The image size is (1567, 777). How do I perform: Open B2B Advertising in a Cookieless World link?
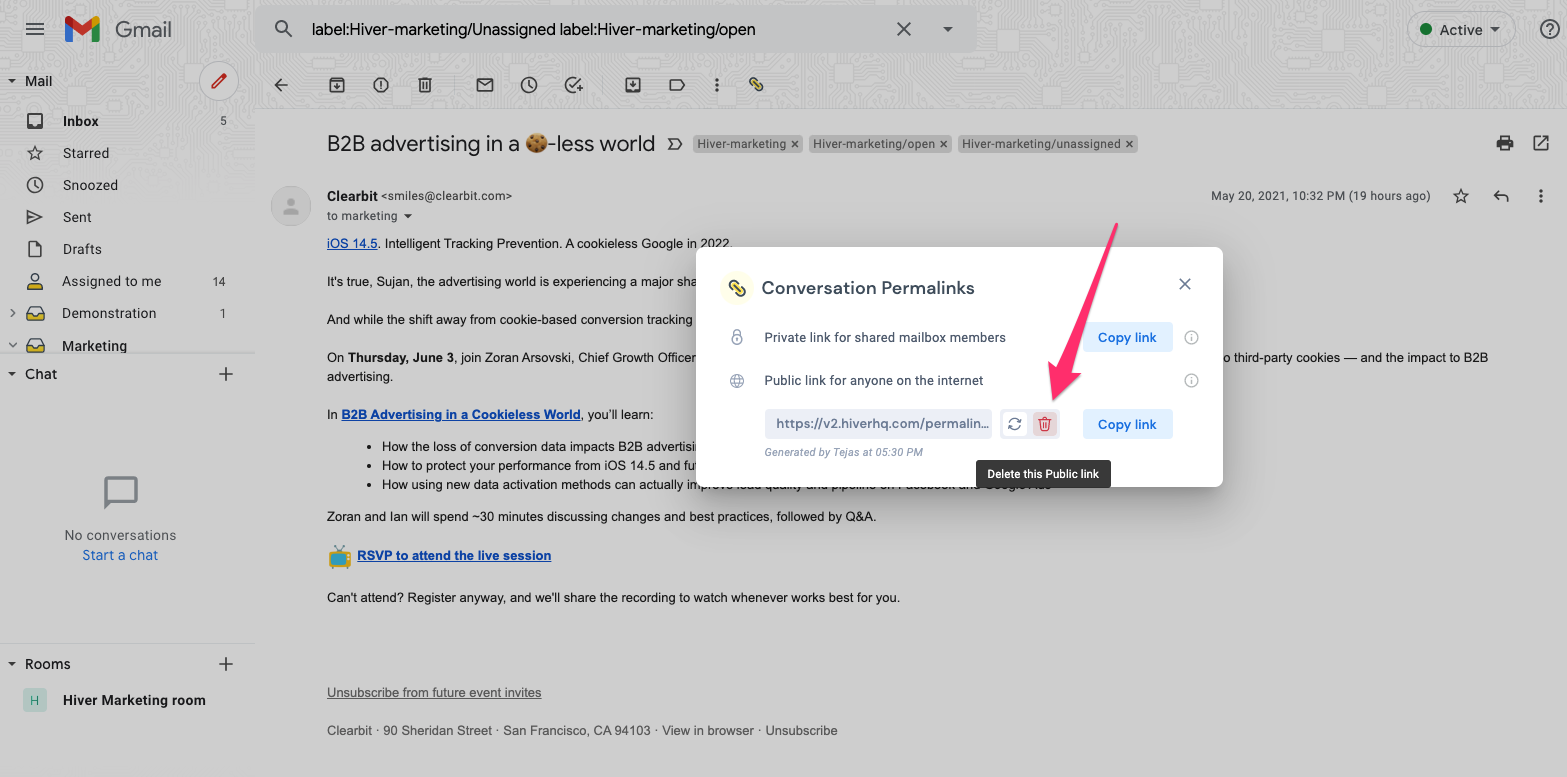[461, 414]
